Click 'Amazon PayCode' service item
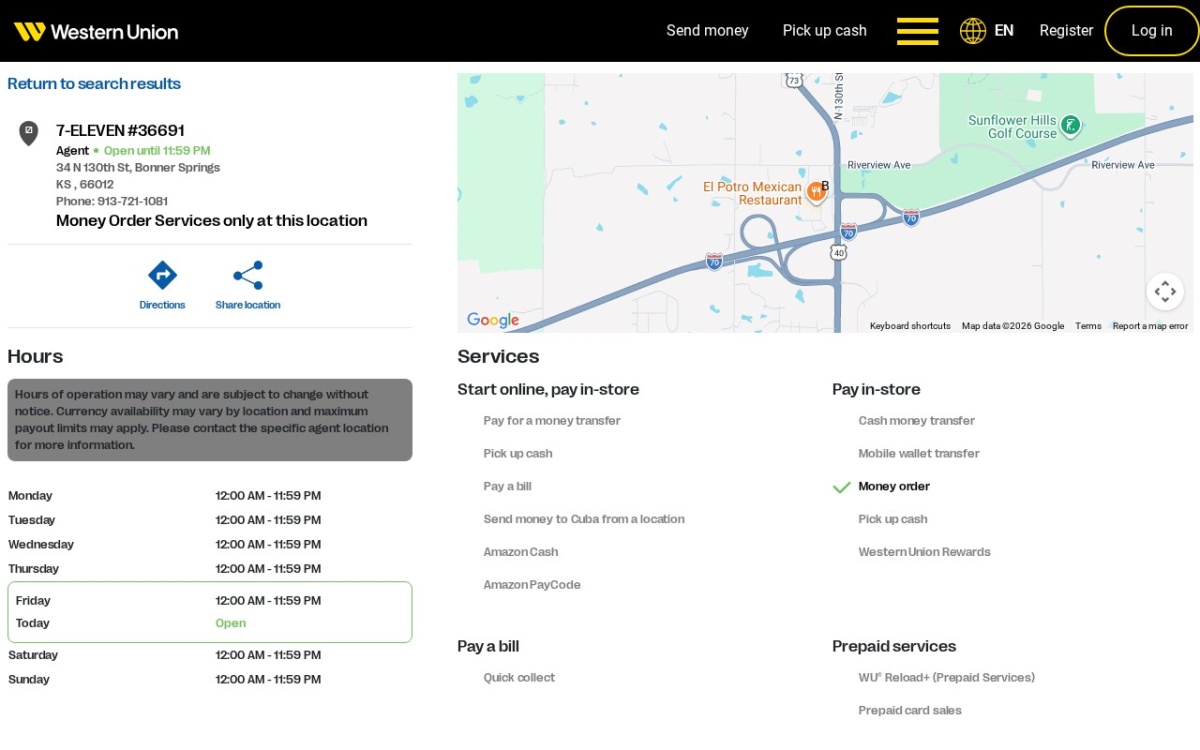This screenshot has height=750, width=1200. pyautogui.click(x=532, y=585)
